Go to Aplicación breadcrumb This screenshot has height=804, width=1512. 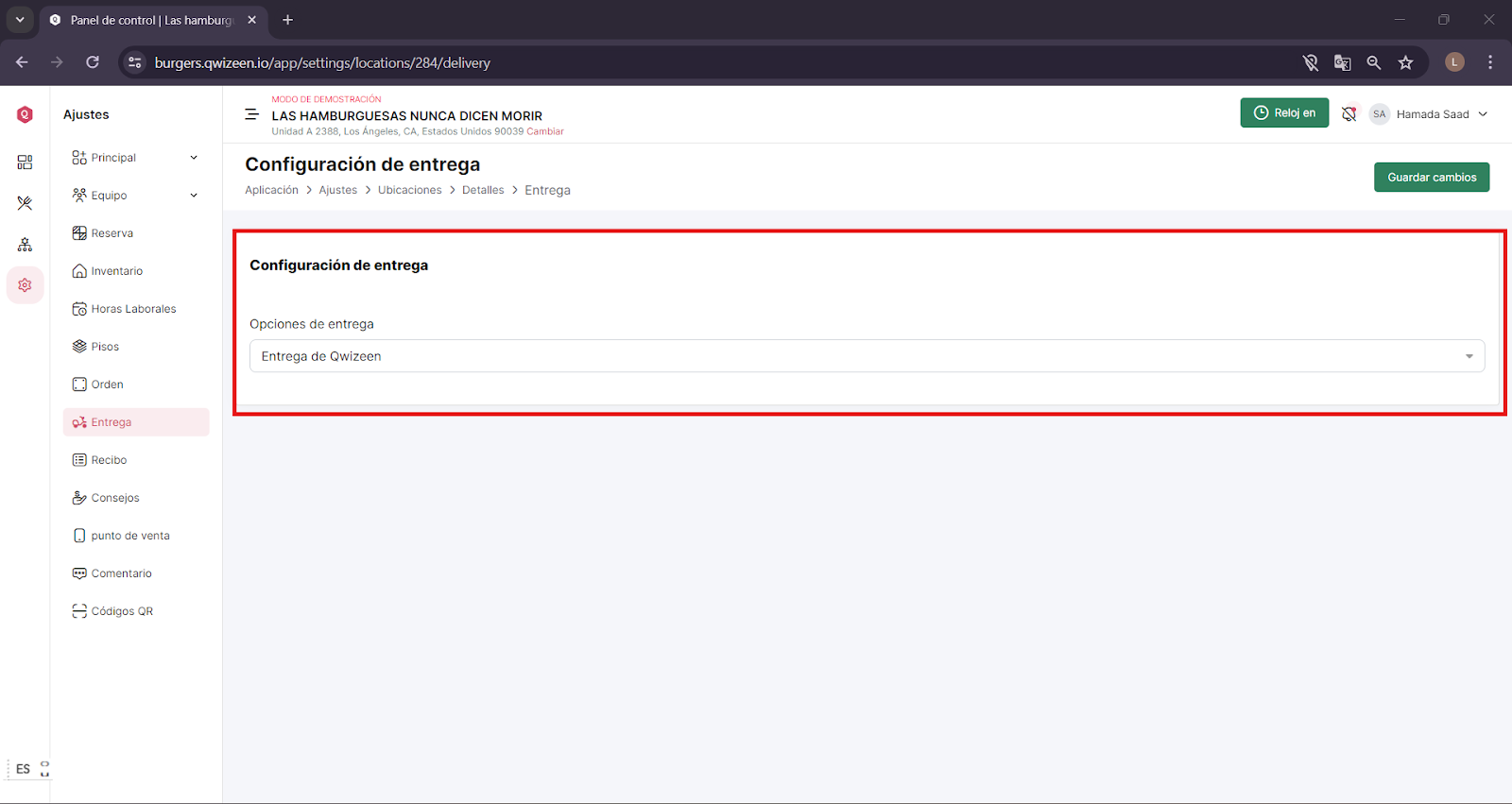(271, 190)
